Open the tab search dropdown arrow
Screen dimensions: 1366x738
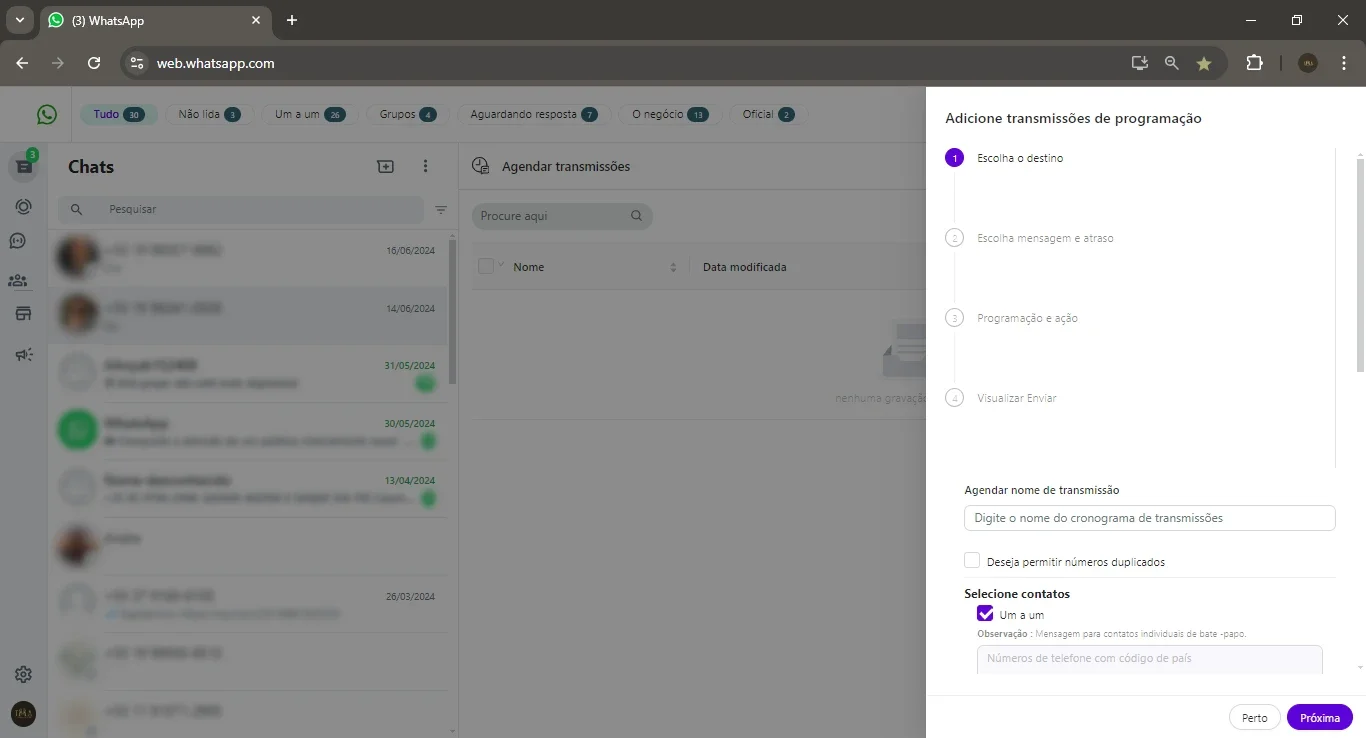[19, 20]
